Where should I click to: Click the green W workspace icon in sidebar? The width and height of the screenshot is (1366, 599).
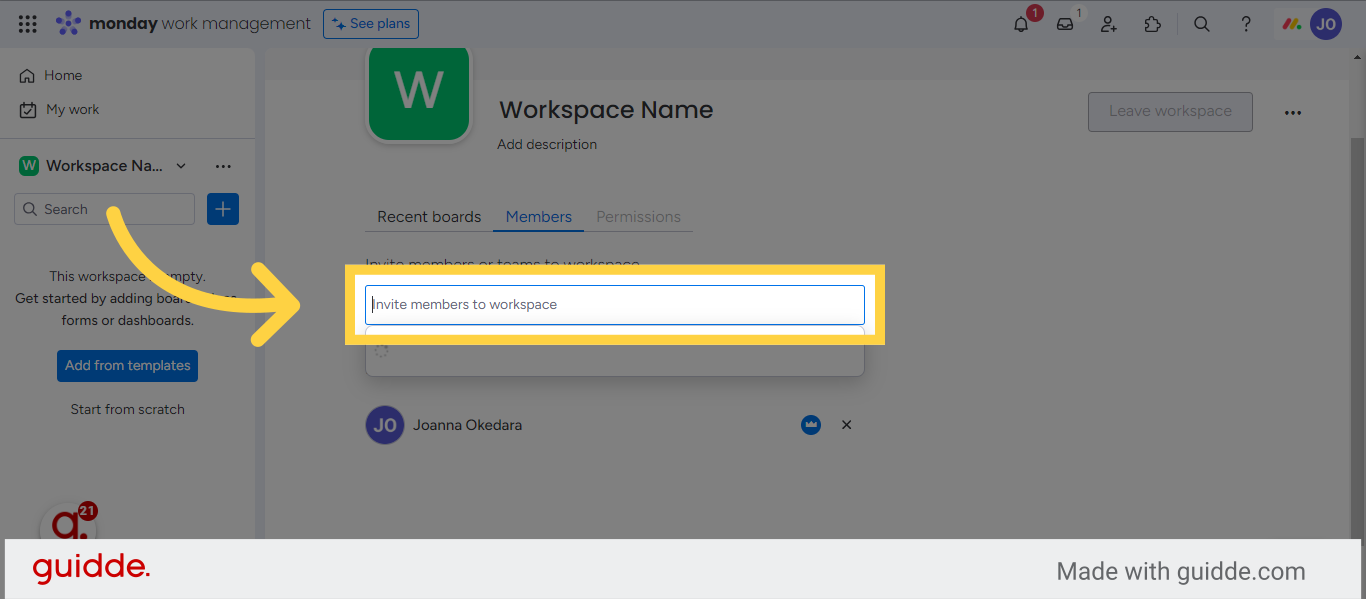tap(29, 166)
